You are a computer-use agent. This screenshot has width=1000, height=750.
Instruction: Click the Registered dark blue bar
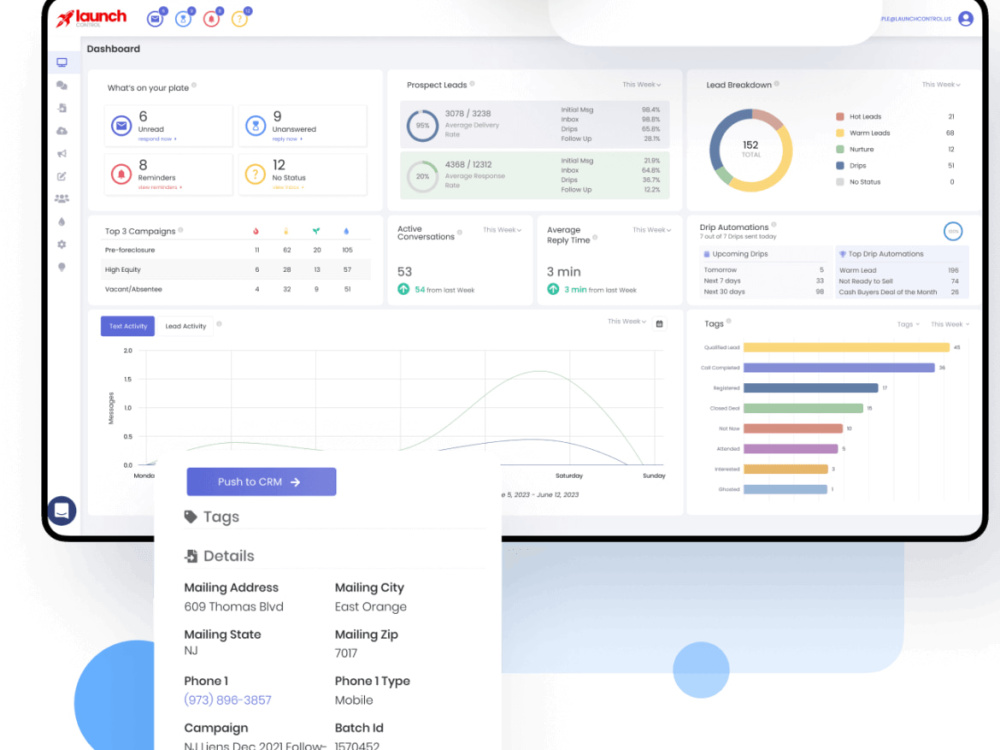[811, 388]
